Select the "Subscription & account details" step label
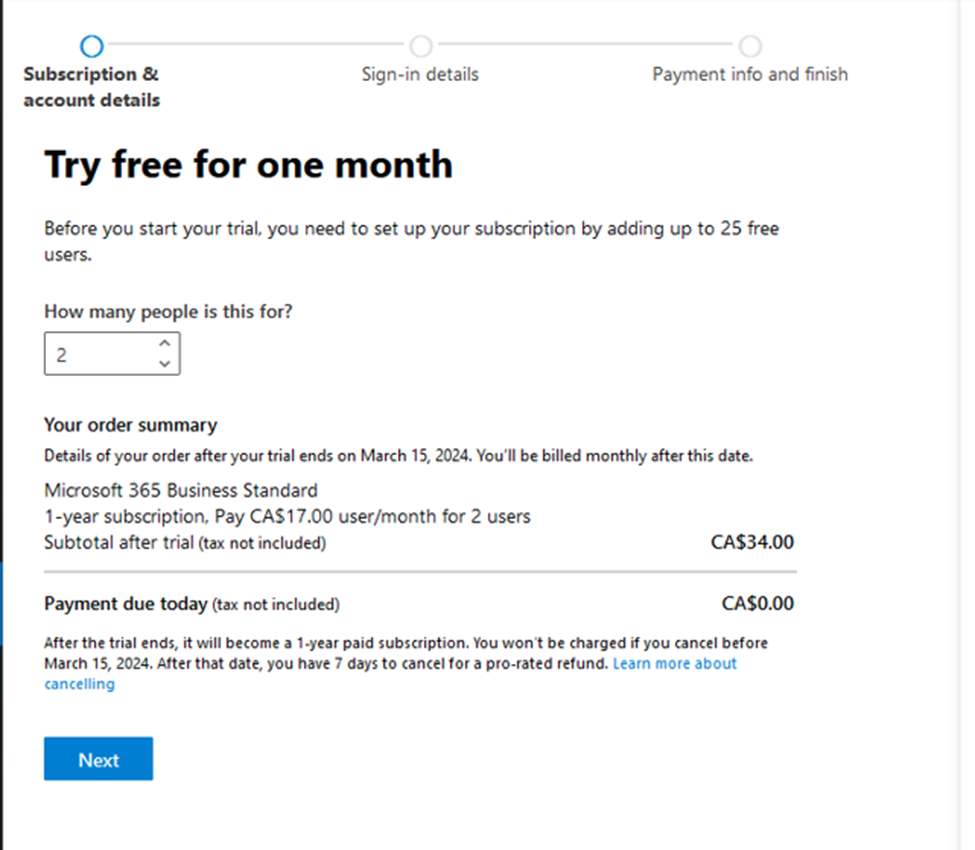This screenshot has height=850, width=975. (x=91, y=87)
